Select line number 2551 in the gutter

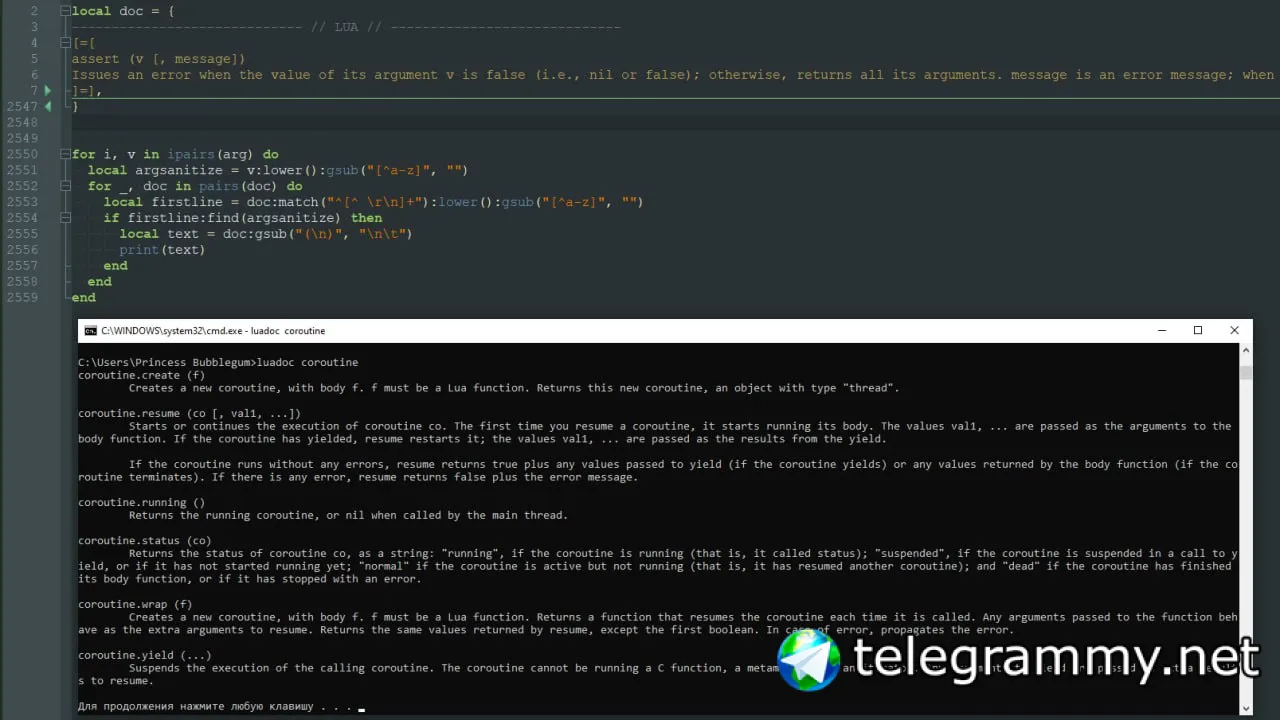(x=22, y=170)
